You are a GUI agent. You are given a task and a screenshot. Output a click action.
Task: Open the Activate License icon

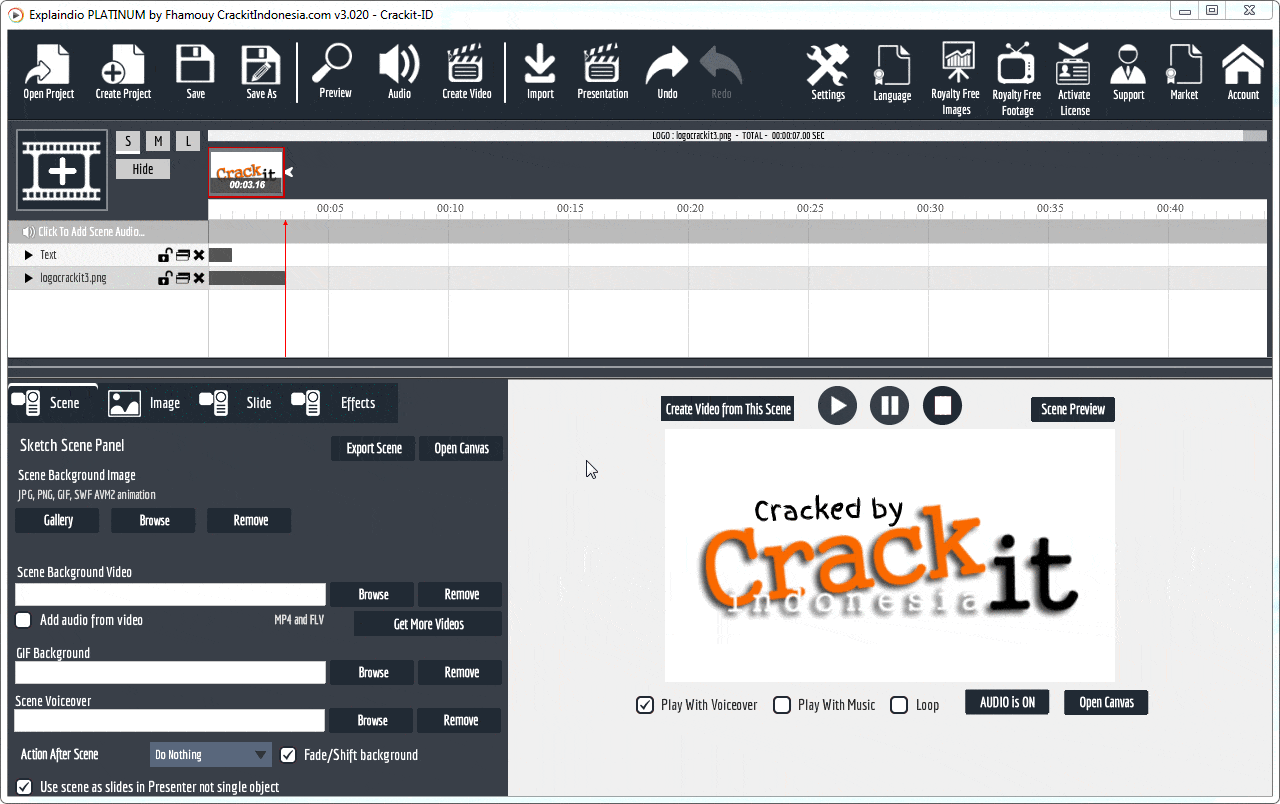(x=1074, y=79)
